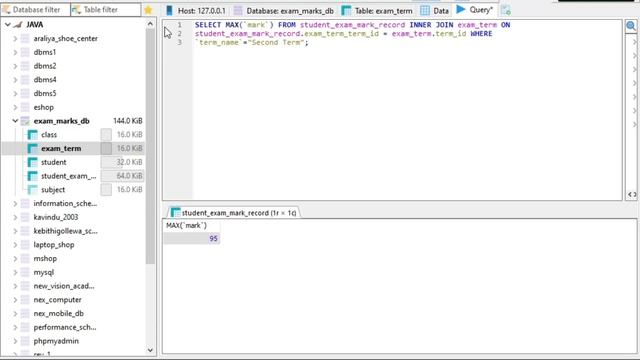Click the dbms1 database icon

[x=25, y=52]
